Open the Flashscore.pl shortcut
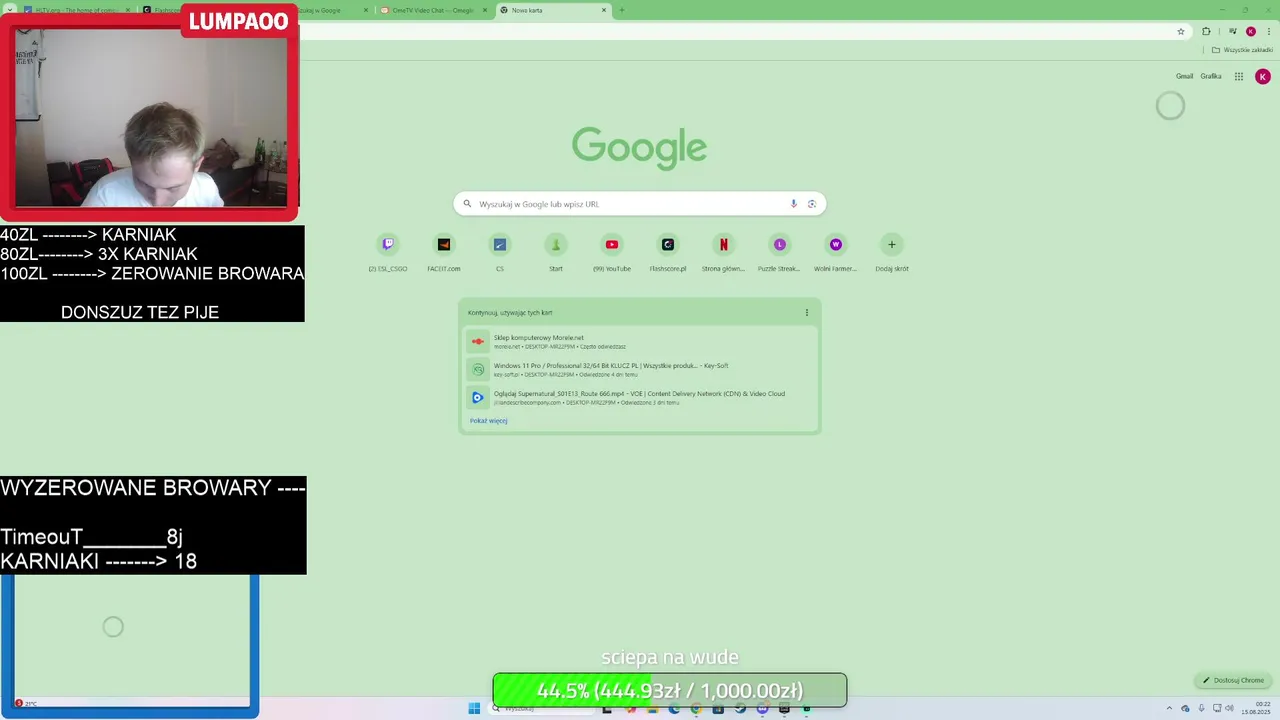This screenshot has width=1280, height=720. point(668,252)
